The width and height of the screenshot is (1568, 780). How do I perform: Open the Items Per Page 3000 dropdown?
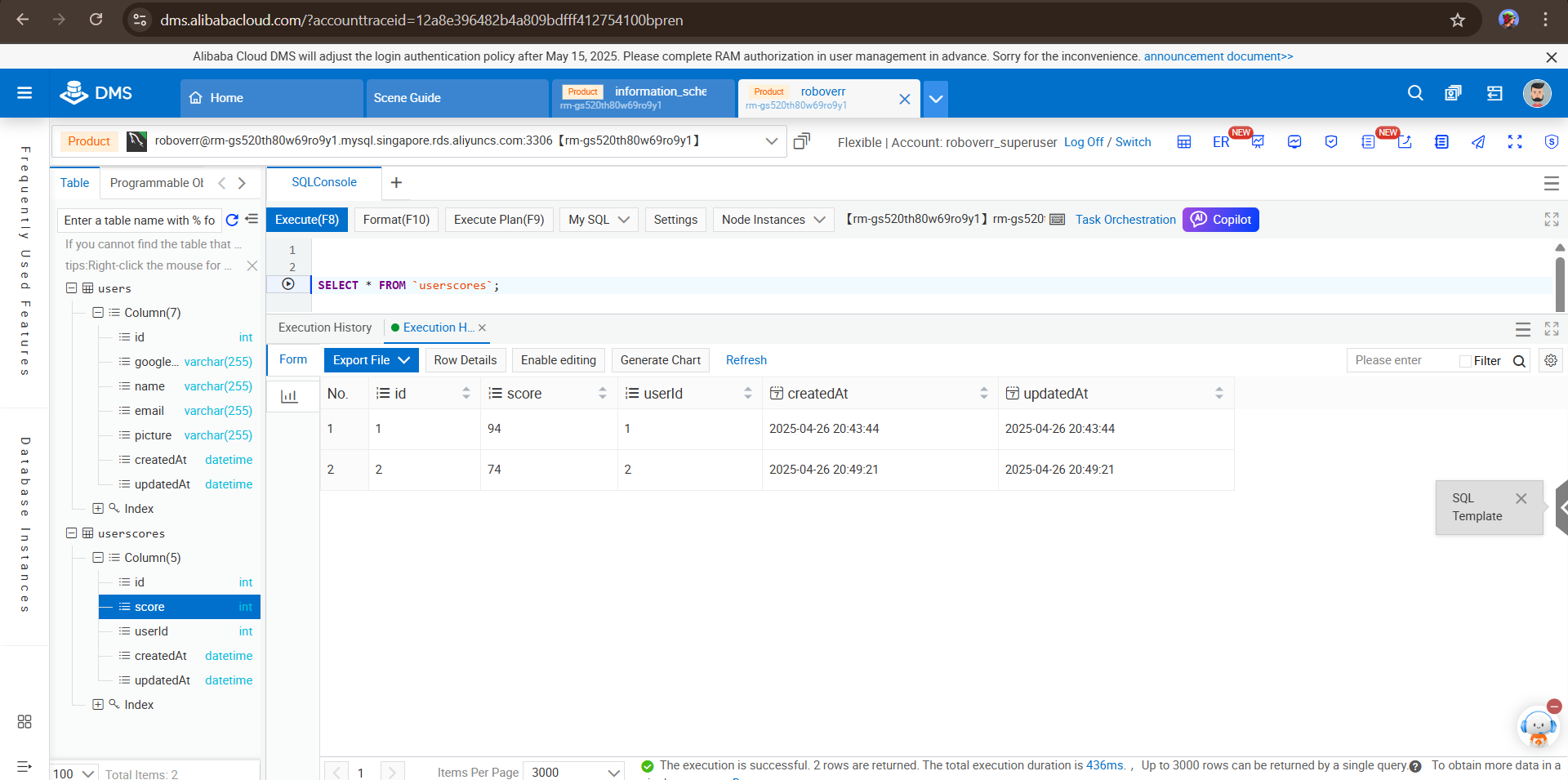click(x=573, y=772)
